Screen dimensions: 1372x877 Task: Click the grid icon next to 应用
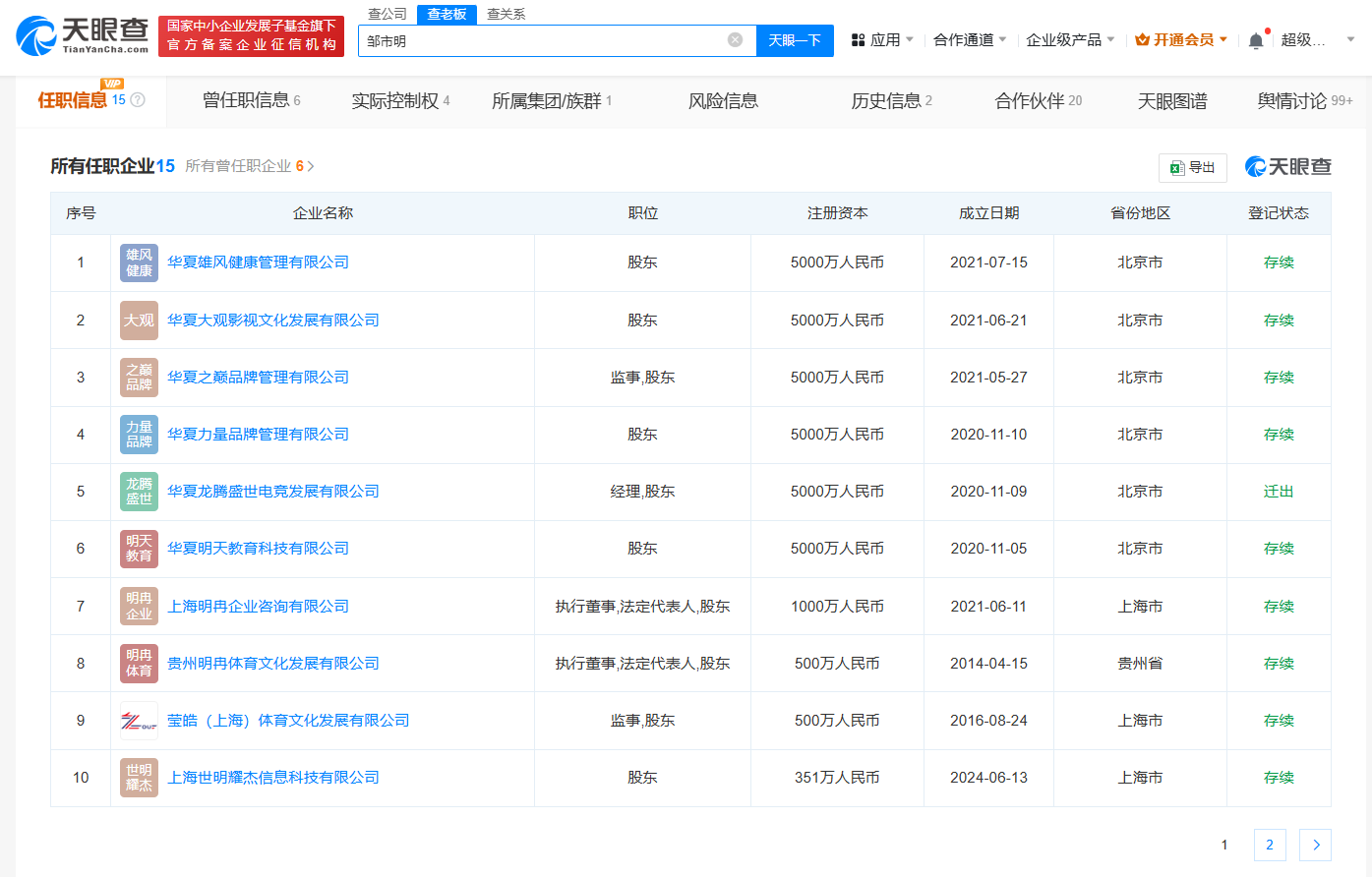860,40
